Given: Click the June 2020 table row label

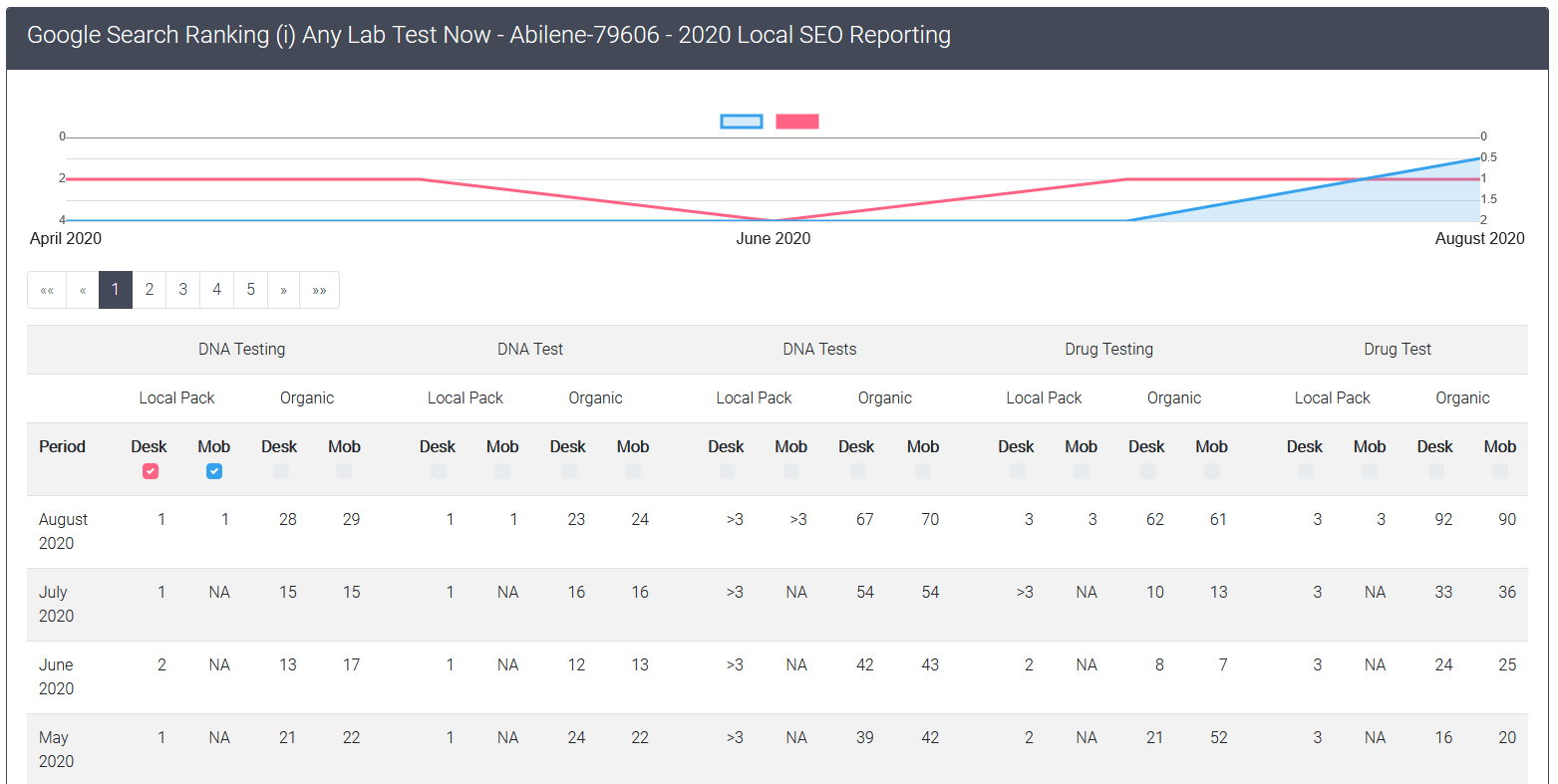Looking at the screenshot, I should coord(56,676).
